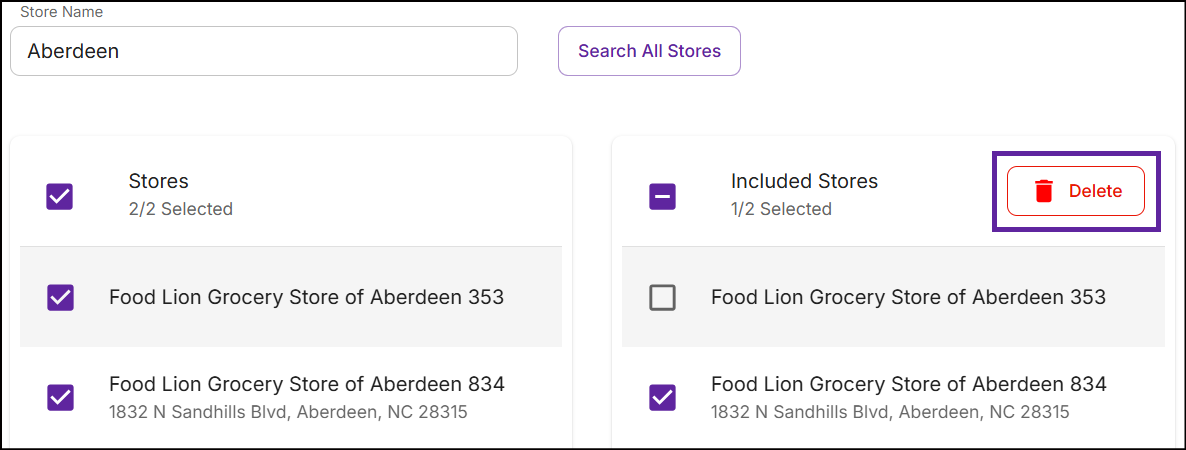The width and height of the screenshot is (1186, 450).
Task: Select the Aberdeen 834 row name in Stores panel
Action: coord(306,384)
